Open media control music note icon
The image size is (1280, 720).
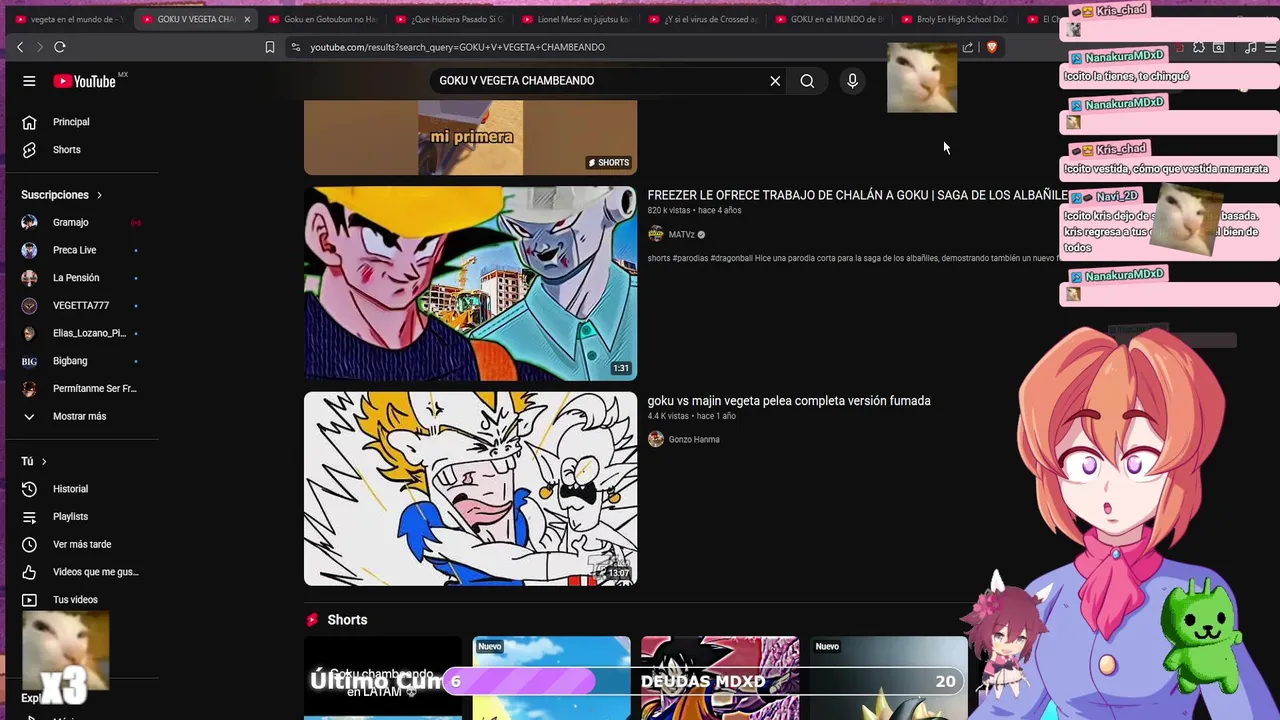pyautogui.click(x=1250, y=47)
